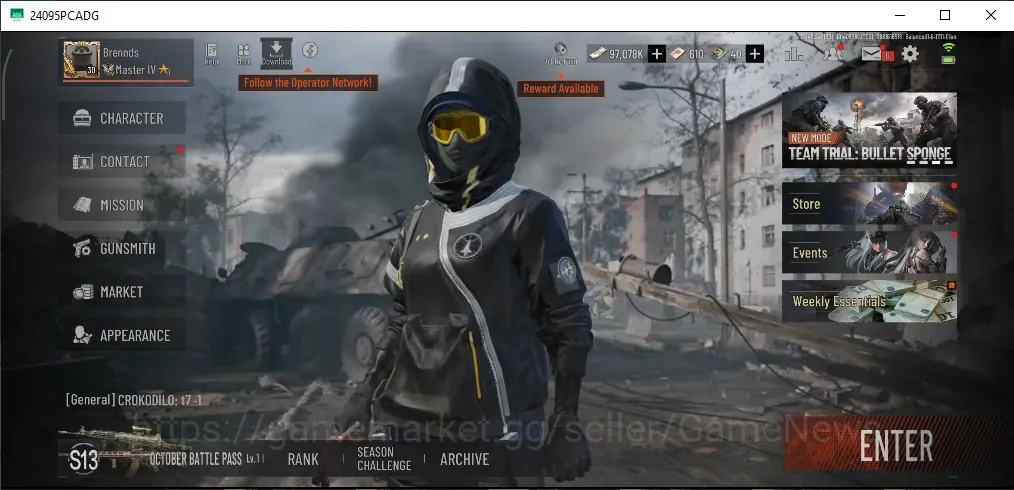Open the Facebook social network icon

coord(310,50)
